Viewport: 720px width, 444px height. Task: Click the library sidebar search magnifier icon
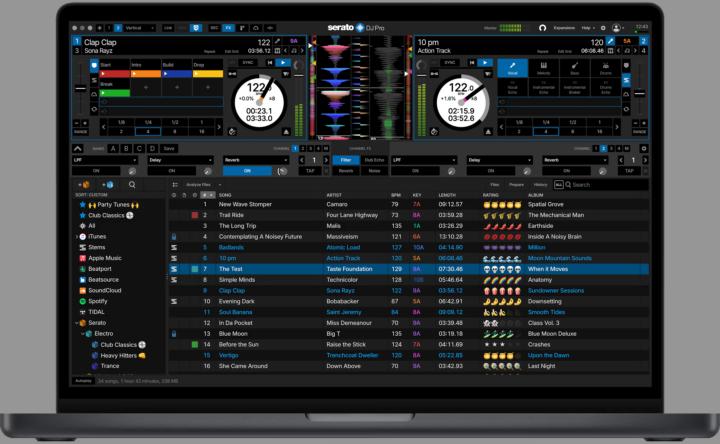(x=132, y=185)
